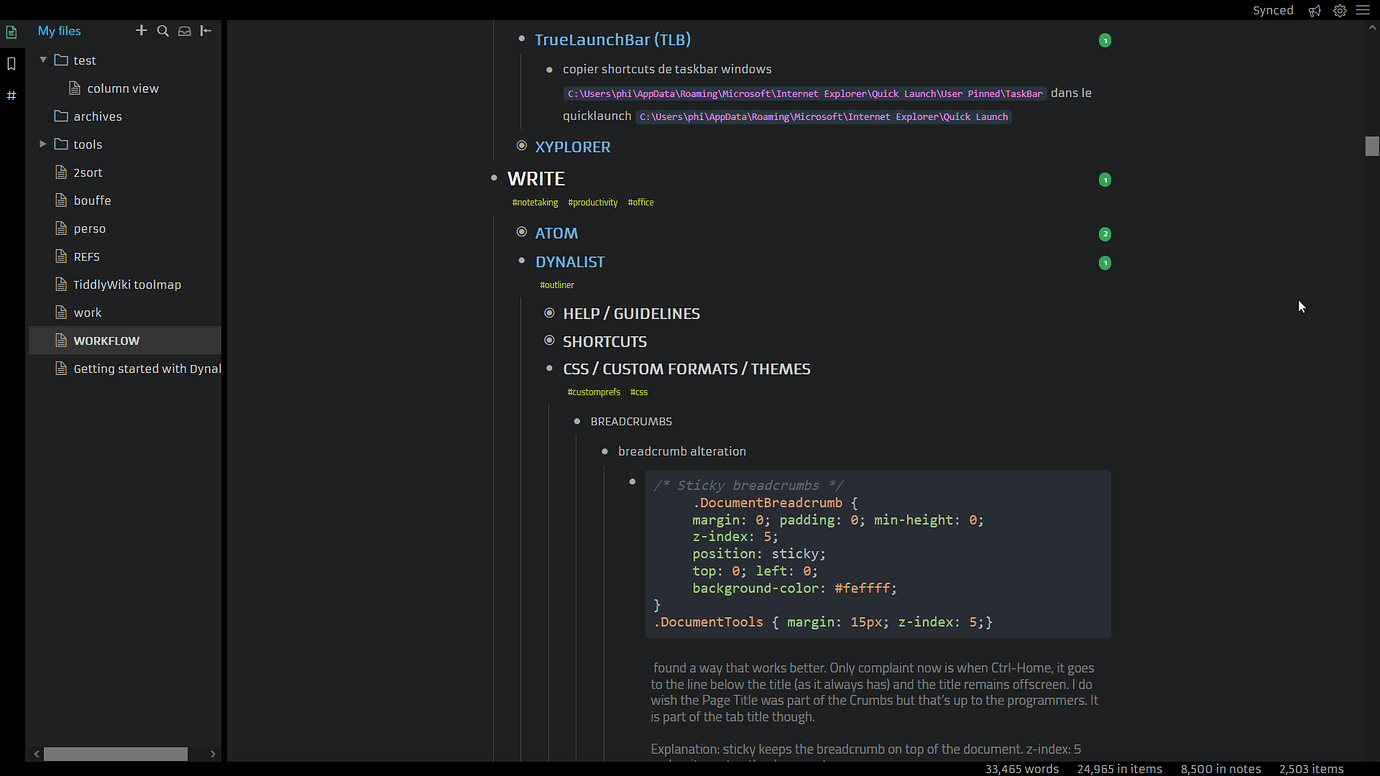Open the main hamburger menu

(x=1363, y=10)
